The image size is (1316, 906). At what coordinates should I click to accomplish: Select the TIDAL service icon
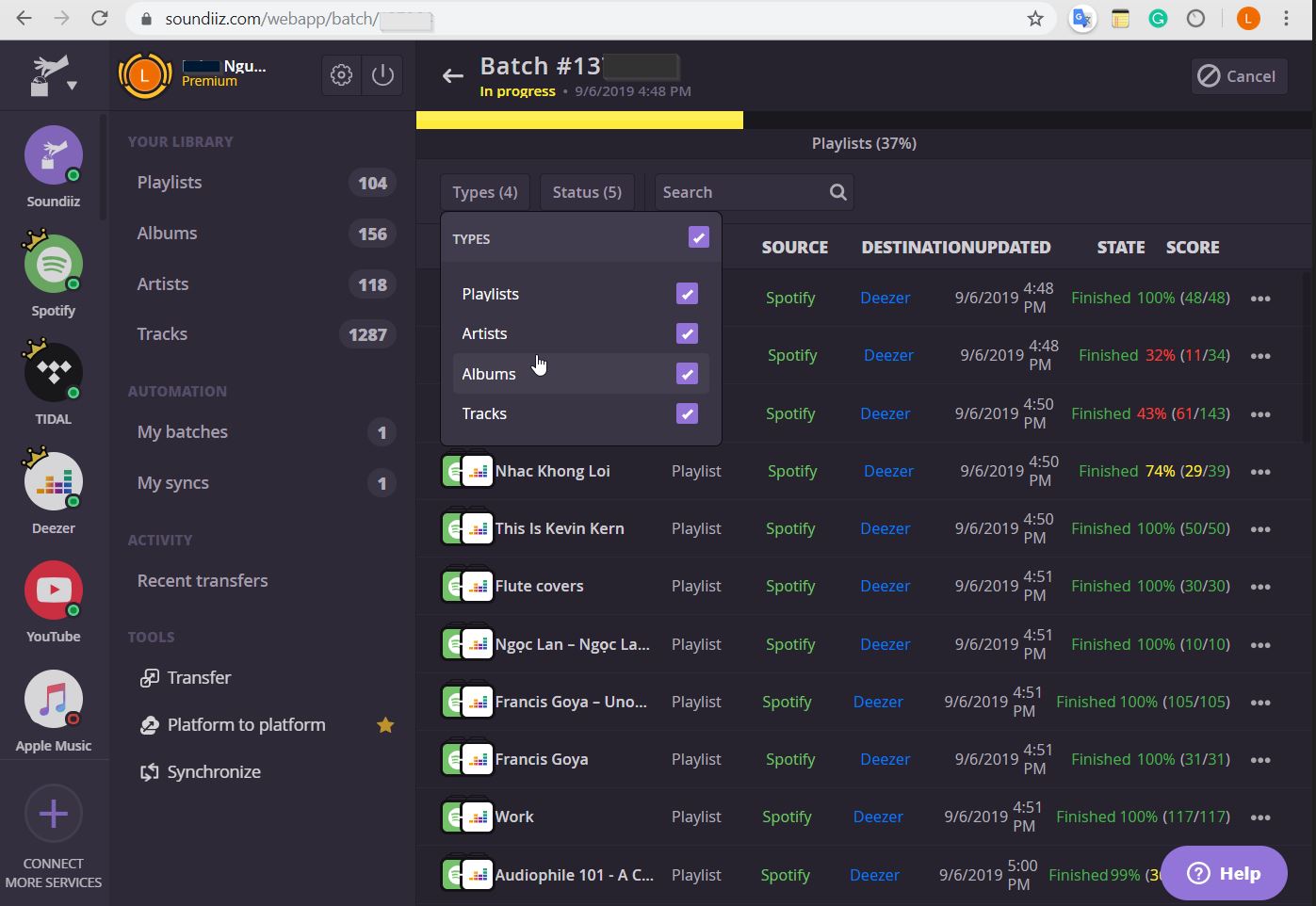(x=54, y=372)
